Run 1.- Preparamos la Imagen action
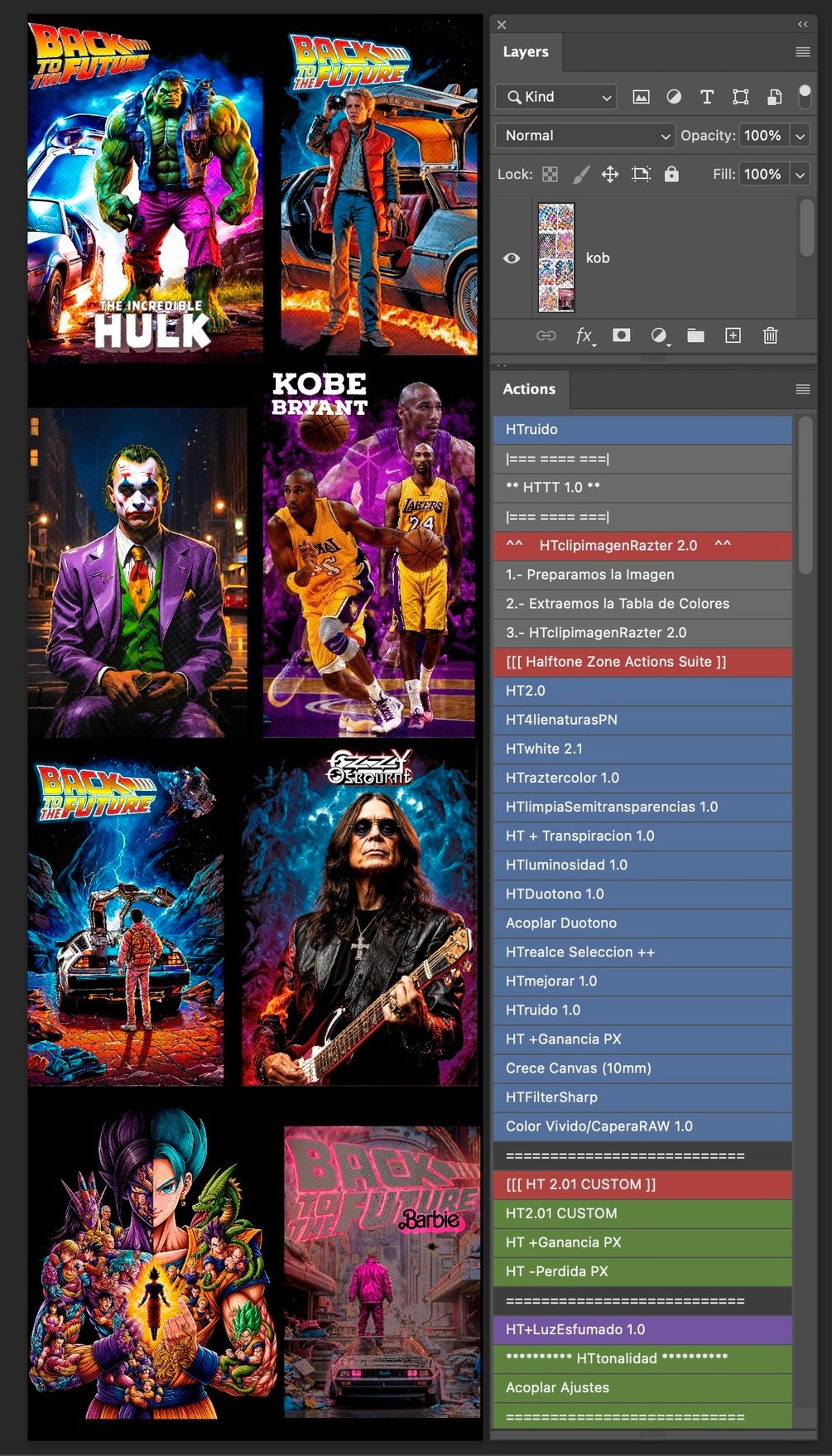832x1456 pixels. click(642, 574)
